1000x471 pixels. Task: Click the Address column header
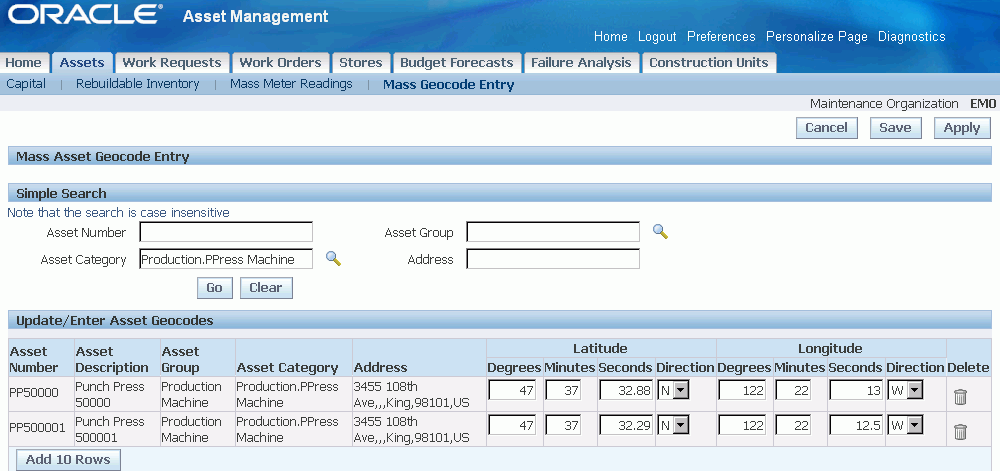[380, 367]
